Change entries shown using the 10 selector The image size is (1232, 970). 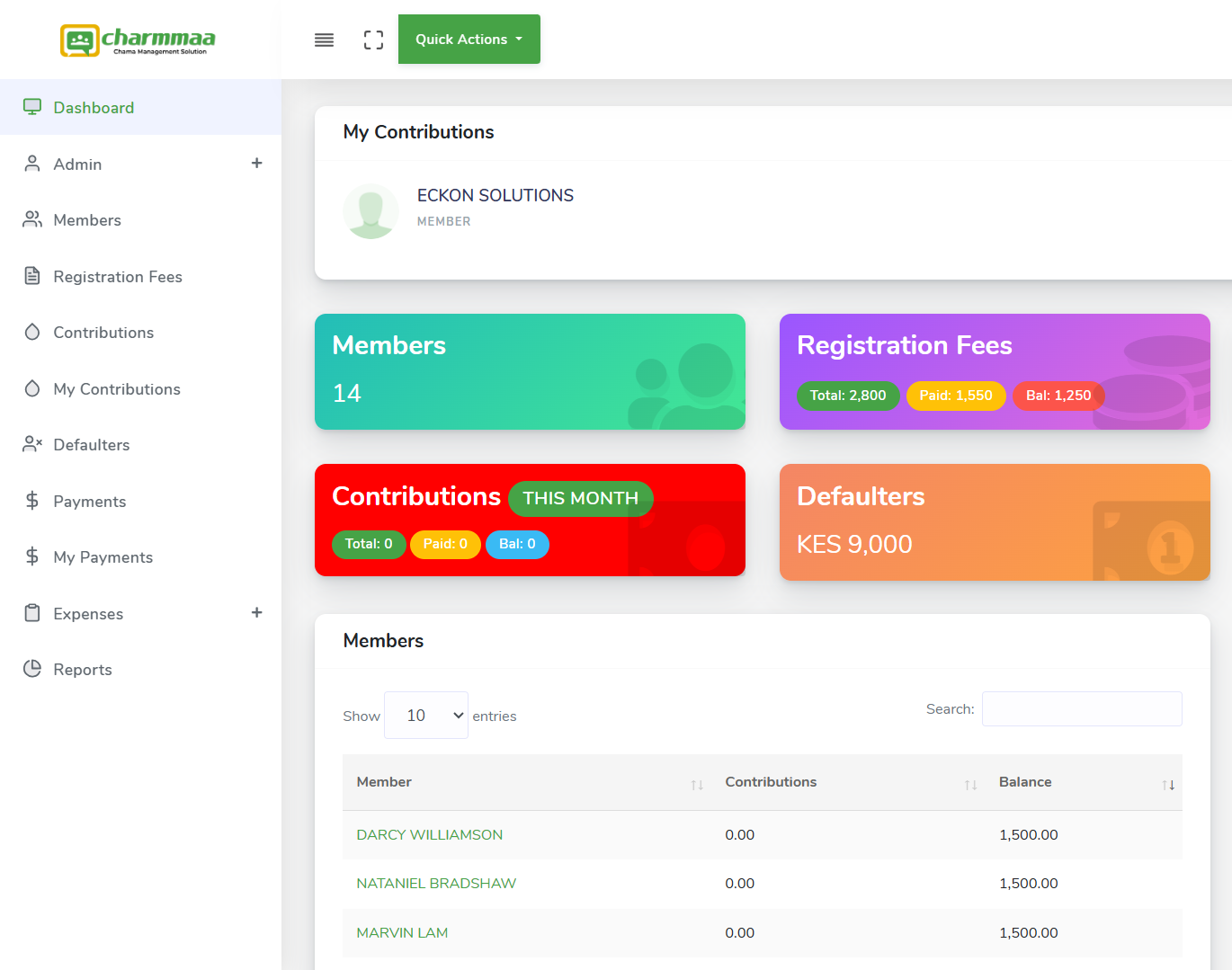pos(425,715)
